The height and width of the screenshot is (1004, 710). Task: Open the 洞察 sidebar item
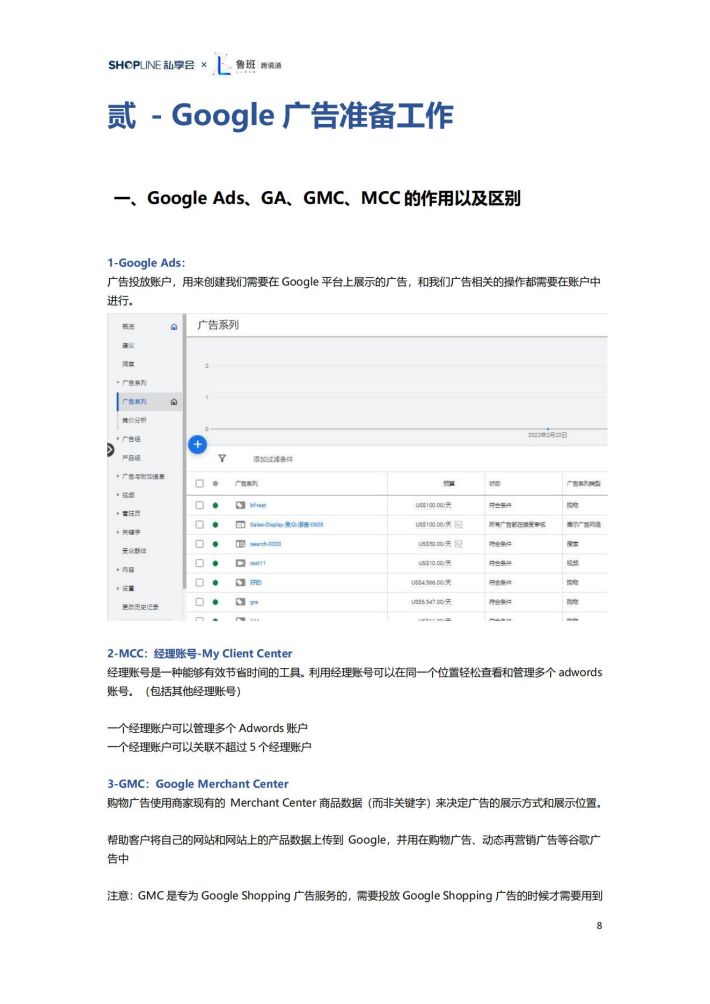coord(128,364)
